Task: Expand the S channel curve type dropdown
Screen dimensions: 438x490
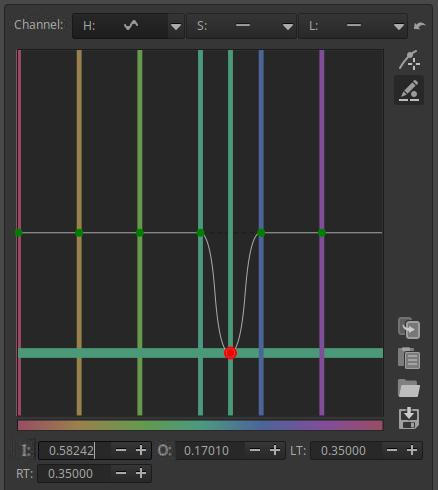Action: click(x=288, y=26)
